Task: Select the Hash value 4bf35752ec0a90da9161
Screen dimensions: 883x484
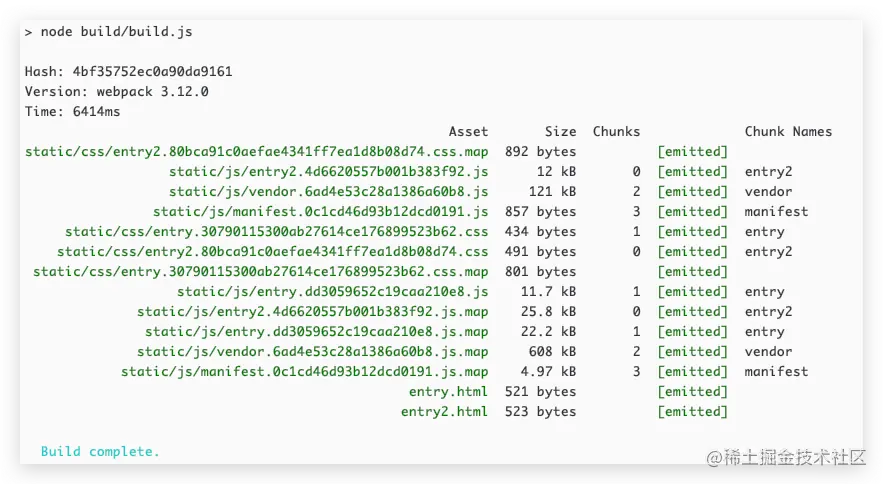Action: [152, 72]
